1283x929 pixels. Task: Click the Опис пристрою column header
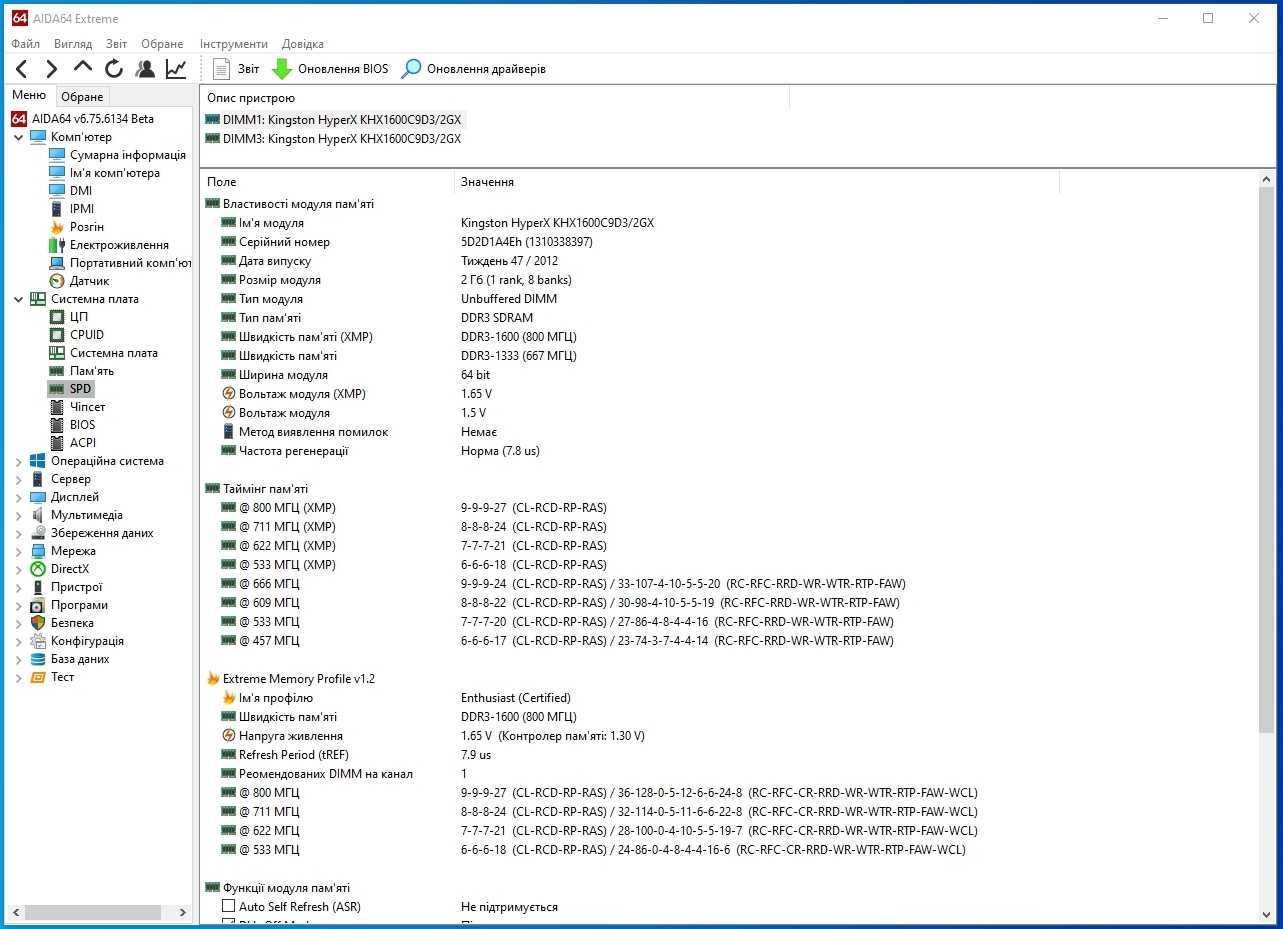click(x=495, y=98)
